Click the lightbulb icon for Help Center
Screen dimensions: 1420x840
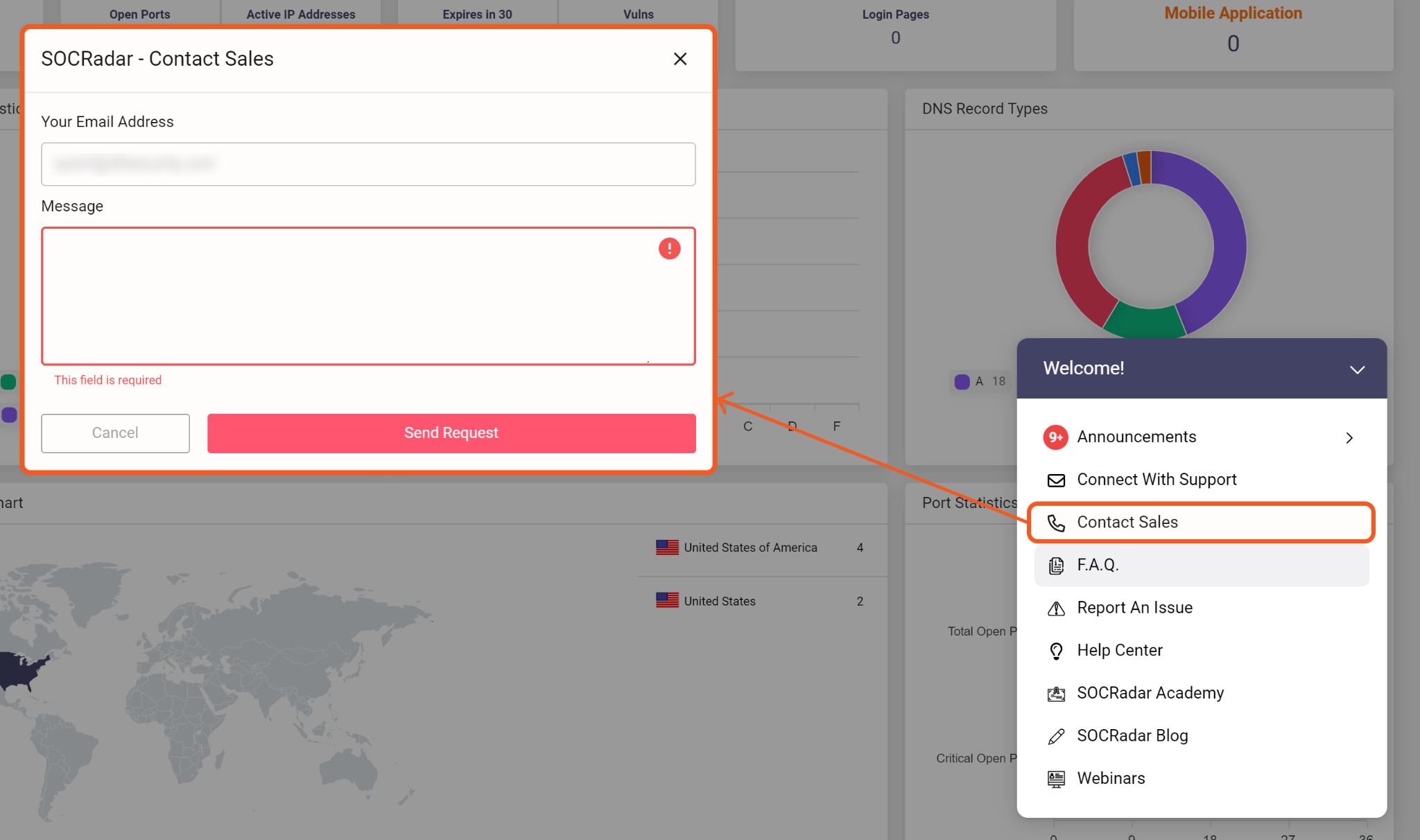click(1056, 651)
